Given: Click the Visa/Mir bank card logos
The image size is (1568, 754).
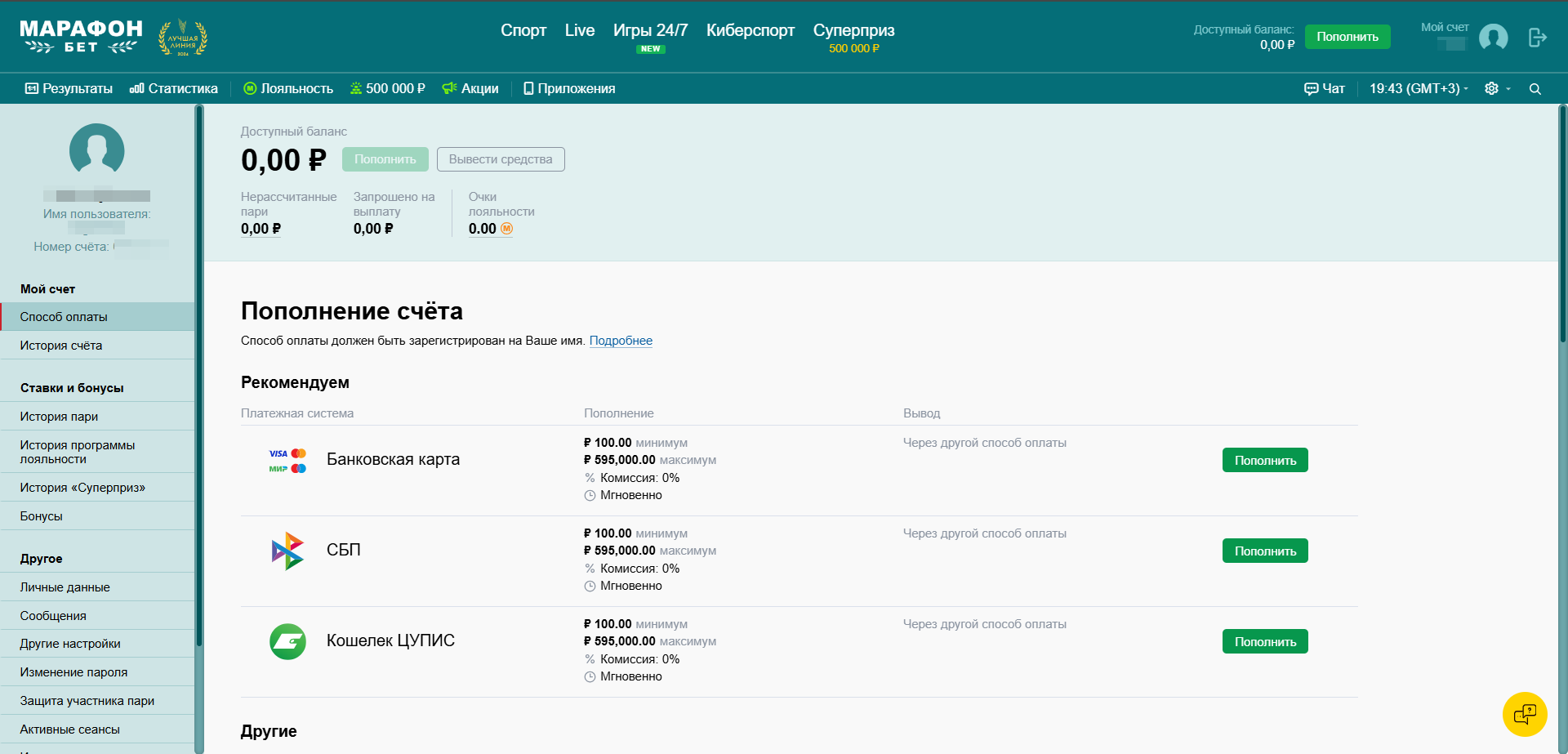Looking at the screenshot, I should (287, 461).
